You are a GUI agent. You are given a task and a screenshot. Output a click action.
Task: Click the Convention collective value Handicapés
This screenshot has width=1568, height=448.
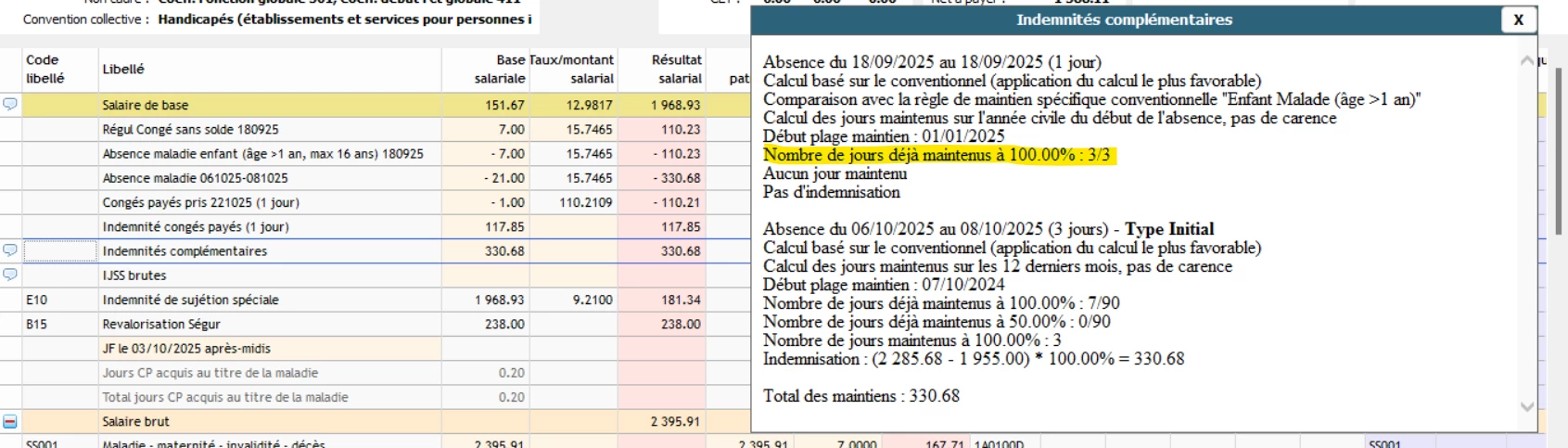[x=345, y=19]
